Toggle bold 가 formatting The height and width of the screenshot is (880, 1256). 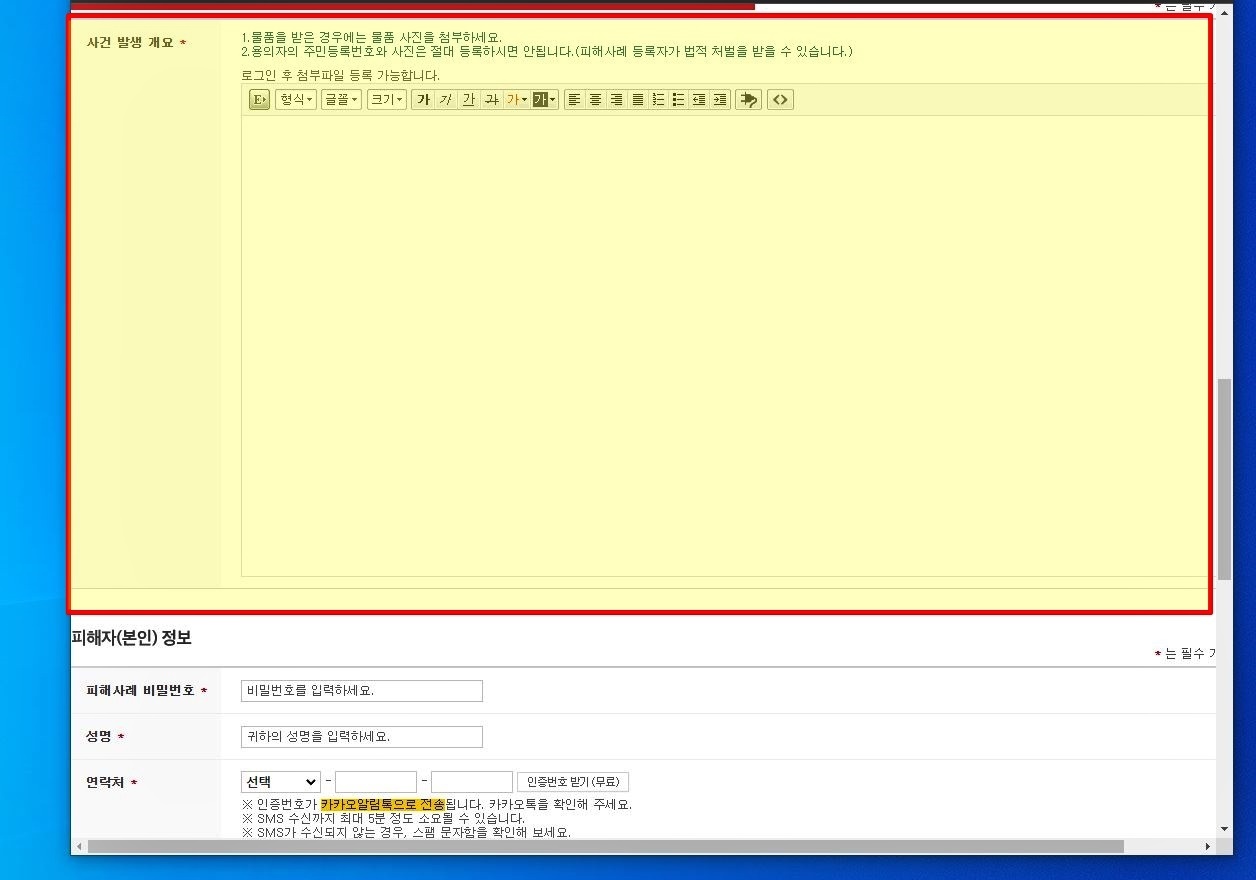pos(423,99)
